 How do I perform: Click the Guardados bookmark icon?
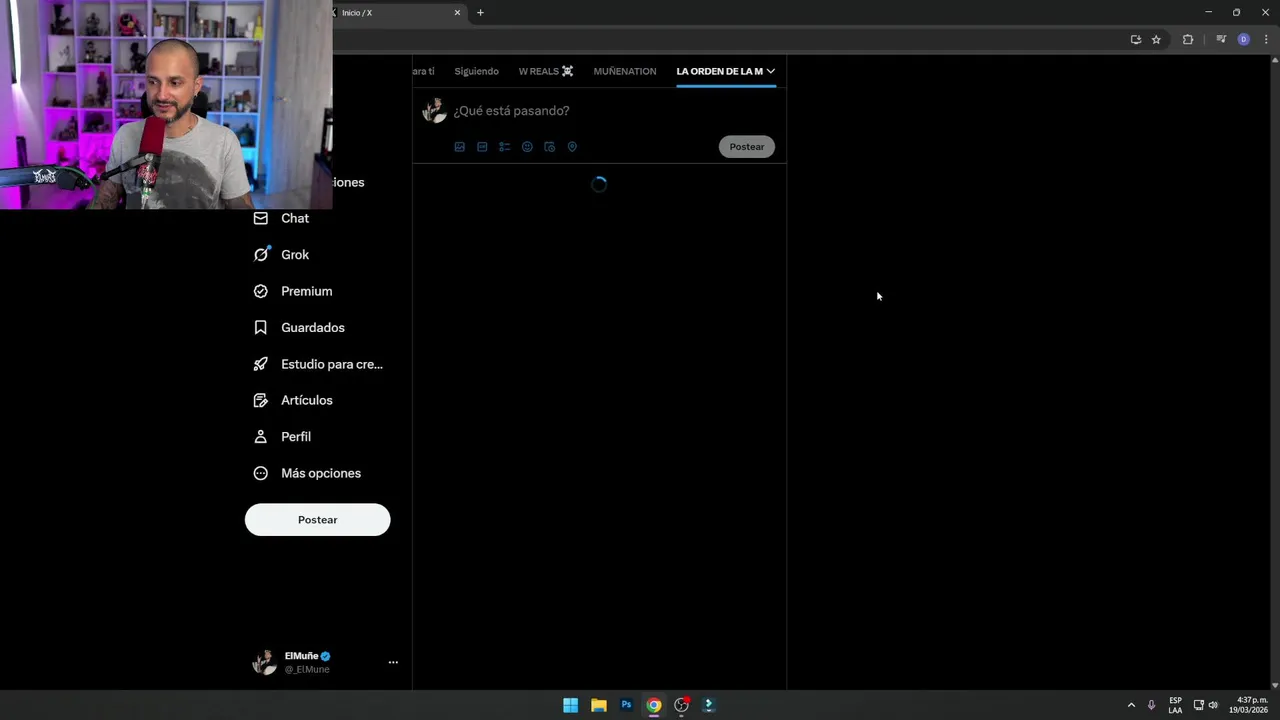tap(261, 327)
